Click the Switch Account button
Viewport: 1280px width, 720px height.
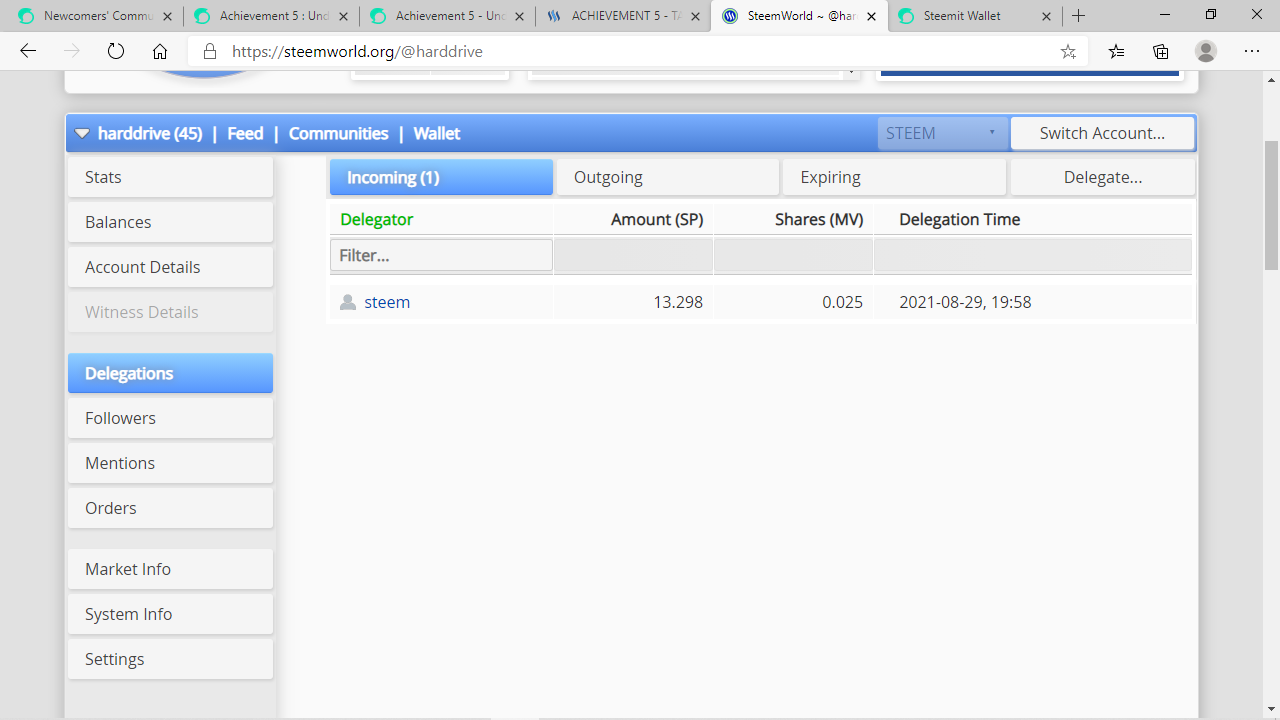point(1102,132)
